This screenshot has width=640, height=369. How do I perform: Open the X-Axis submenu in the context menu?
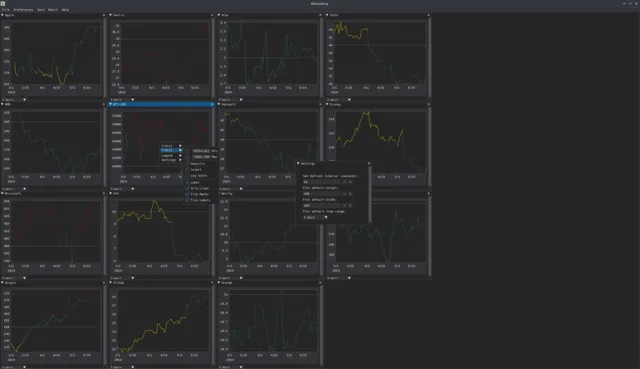[171, 146]
